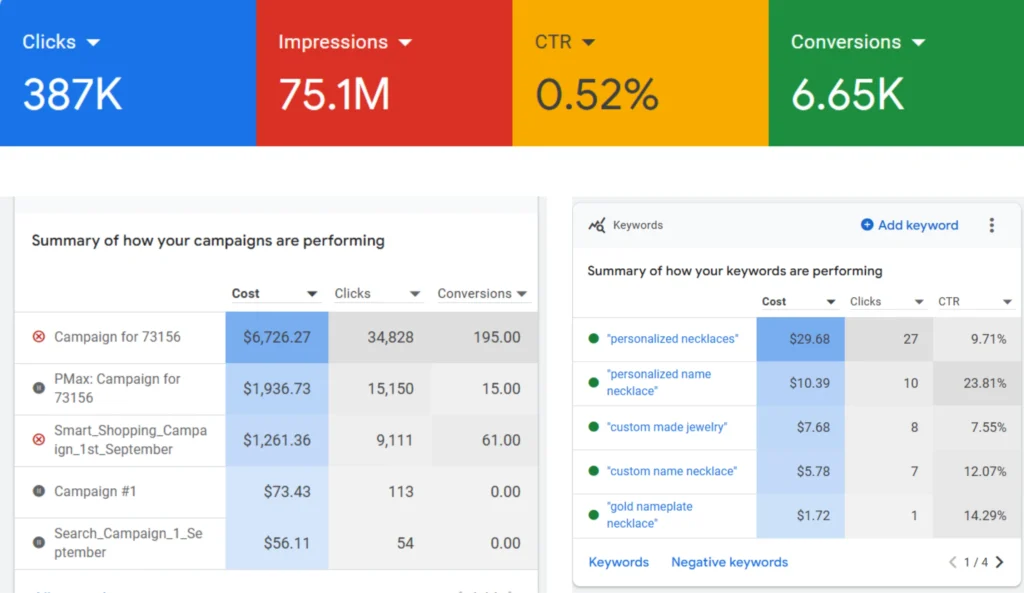Image resolution: width=1024 pixels, height=593 pixels.
Task: Expand the Impressions metric dropdown
Action: click(405, 42)
